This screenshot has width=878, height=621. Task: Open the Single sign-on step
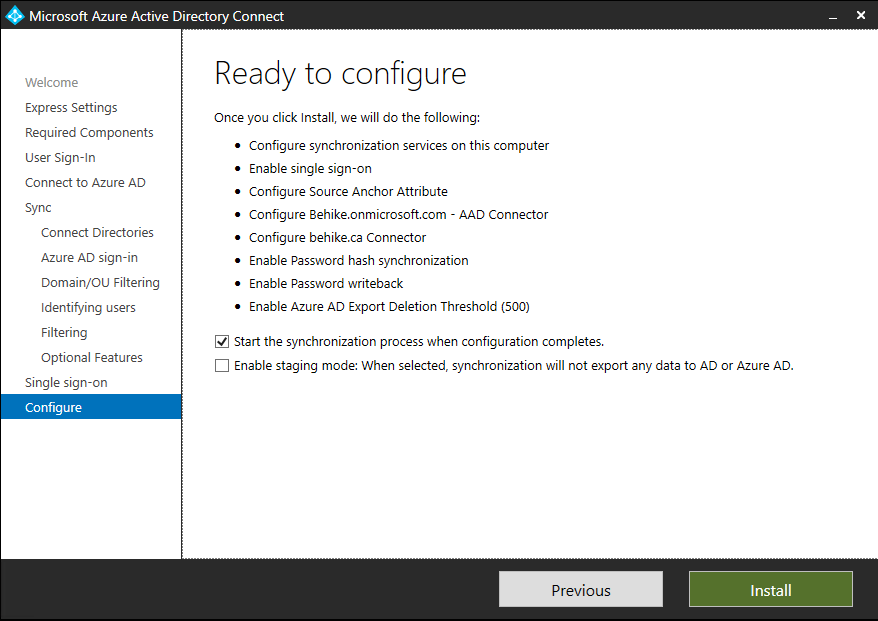(x=66, y=383)
